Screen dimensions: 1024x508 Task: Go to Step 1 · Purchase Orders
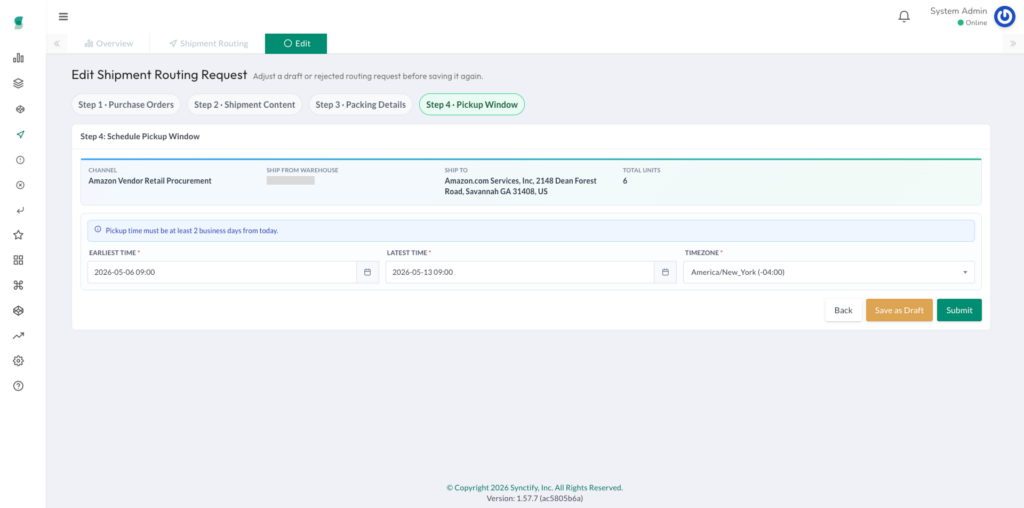126,104
